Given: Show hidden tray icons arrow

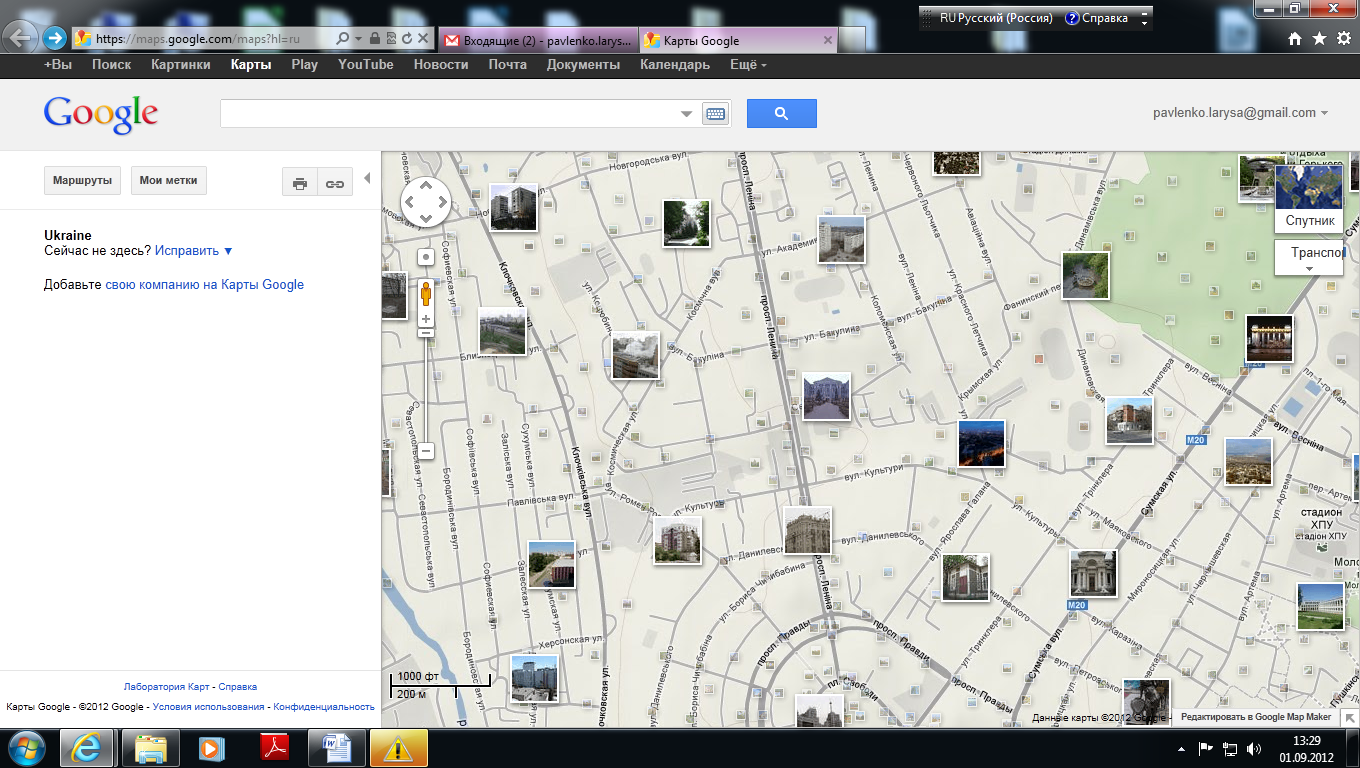Looking at the screenshot, I should [x=1182, y=748].
